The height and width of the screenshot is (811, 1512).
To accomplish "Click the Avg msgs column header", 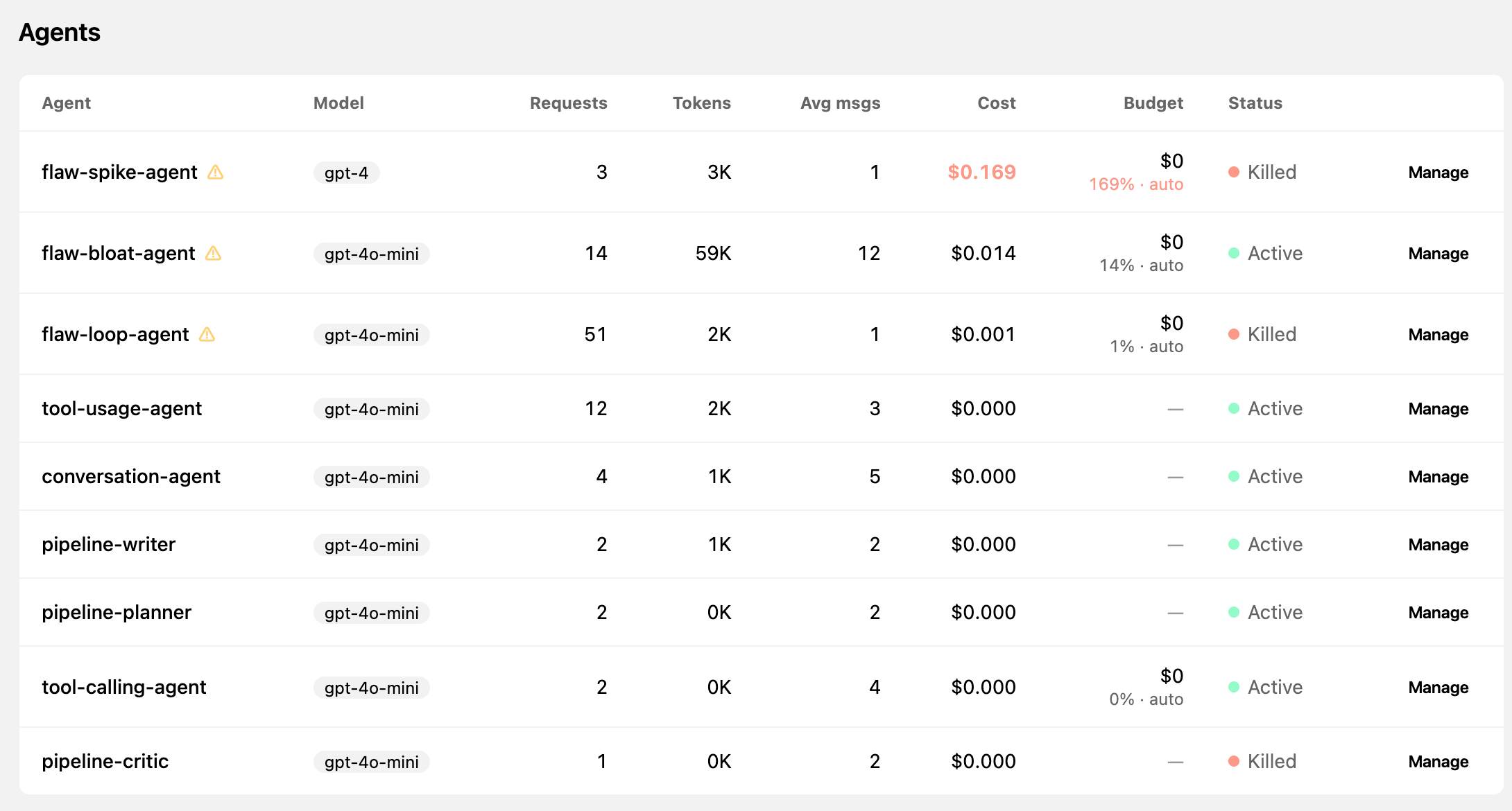I will (x=841, y=103).
